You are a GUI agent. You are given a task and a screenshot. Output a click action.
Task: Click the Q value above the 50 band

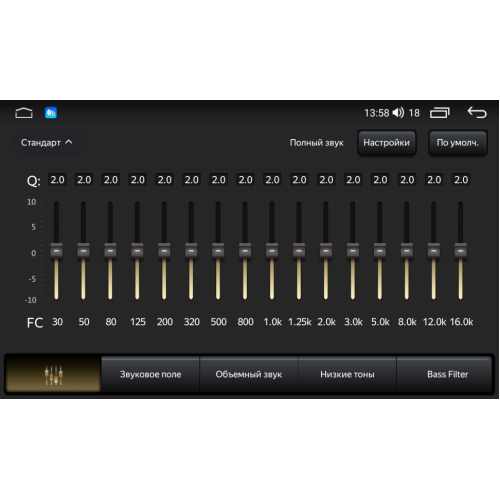tap(84, 180)
